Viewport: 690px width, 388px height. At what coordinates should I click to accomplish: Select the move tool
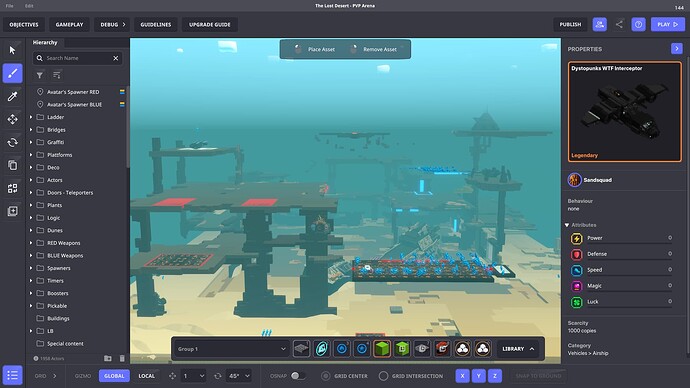coord(12,119)
